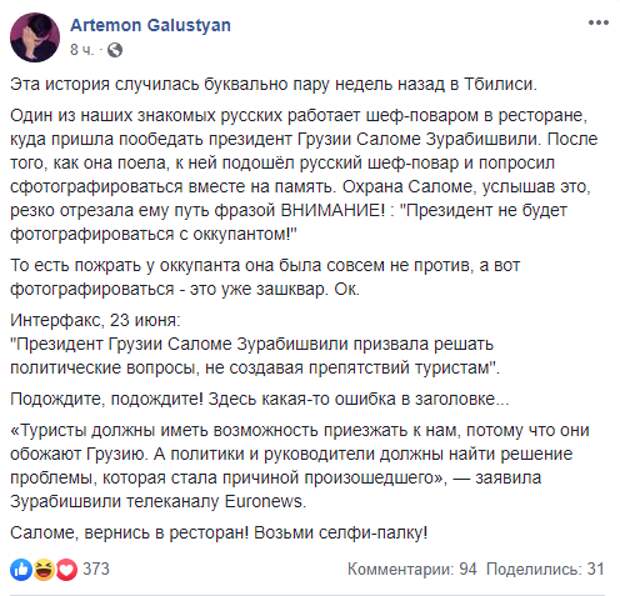Click the blue Like reaction icon
The image size is (620, 596).
(x=21, y=570)
